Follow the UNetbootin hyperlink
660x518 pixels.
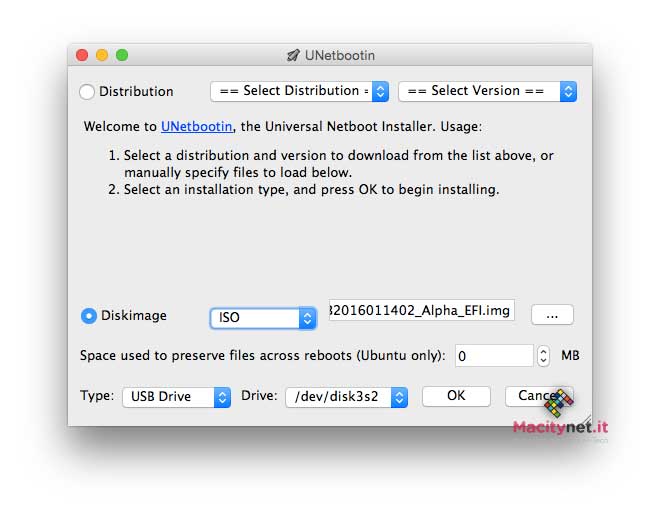pos(197,126)
